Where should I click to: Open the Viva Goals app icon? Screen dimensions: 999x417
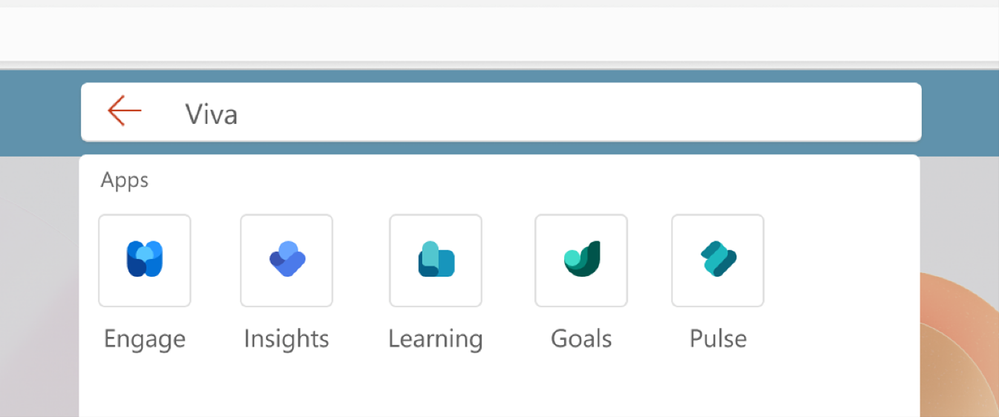581,260
